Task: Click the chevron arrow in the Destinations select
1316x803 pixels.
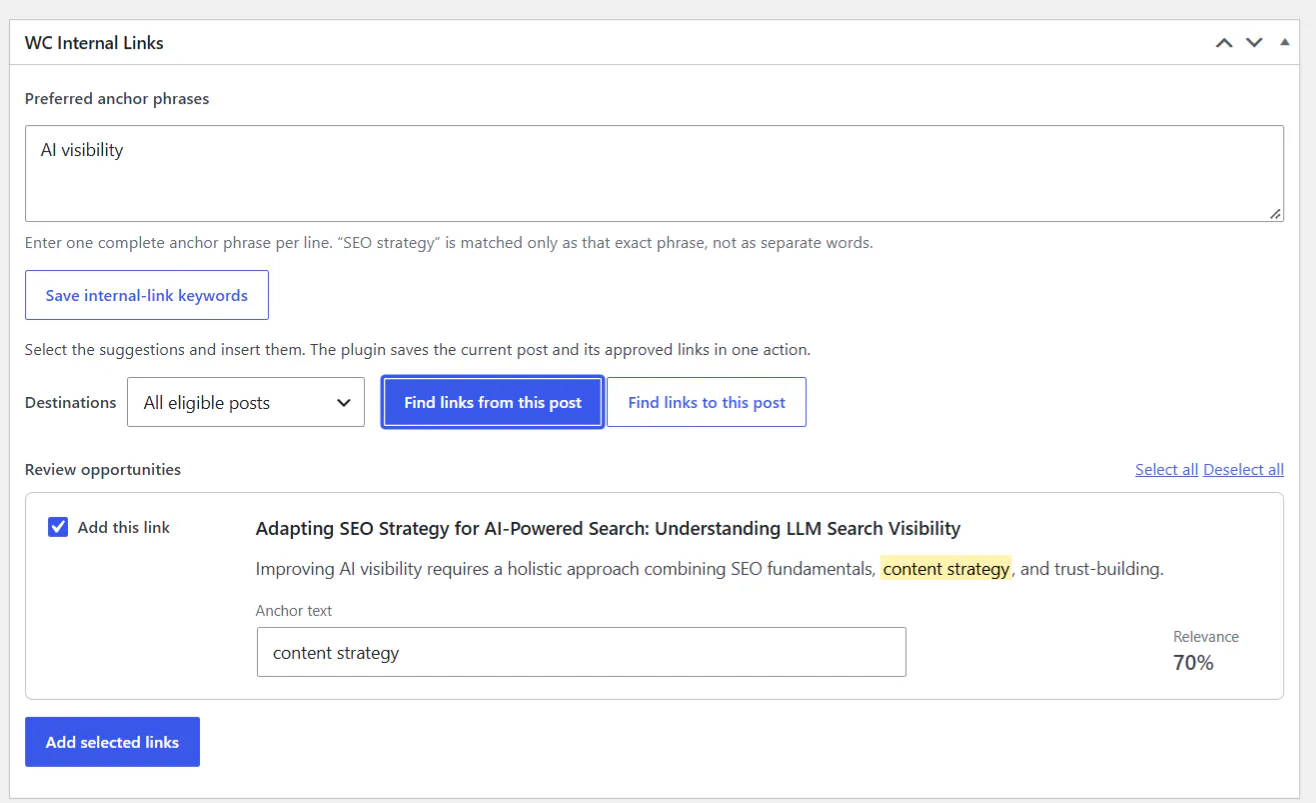Action: tap(344, 403)
